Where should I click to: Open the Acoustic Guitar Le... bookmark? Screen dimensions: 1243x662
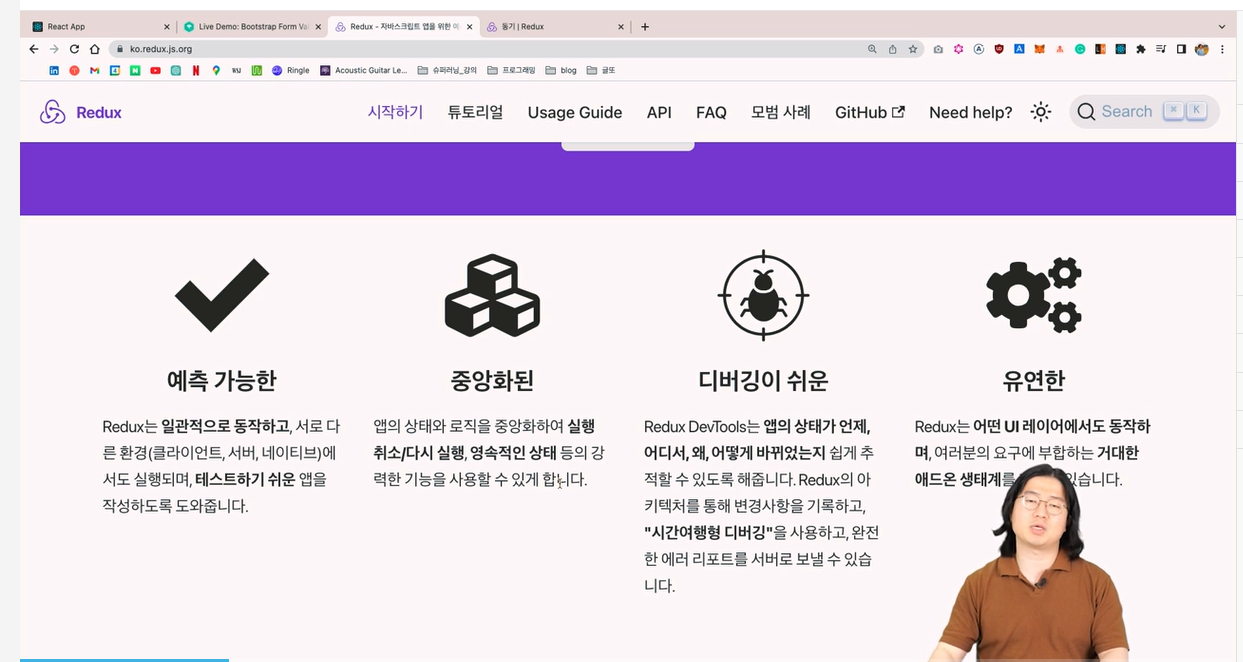point(364,70)
